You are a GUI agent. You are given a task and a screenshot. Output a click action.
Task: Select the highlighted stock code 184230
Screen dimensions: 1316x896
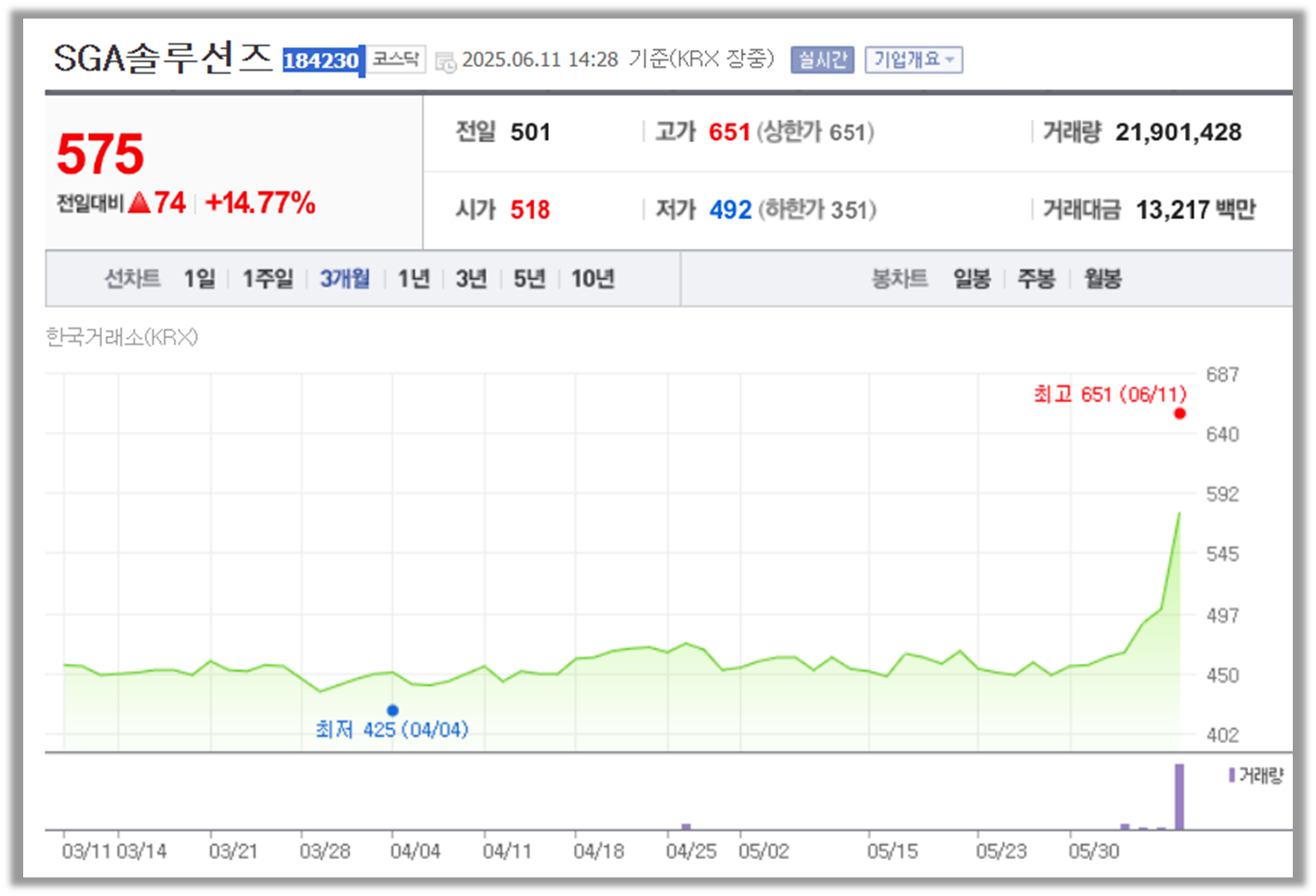pos(322,60)
